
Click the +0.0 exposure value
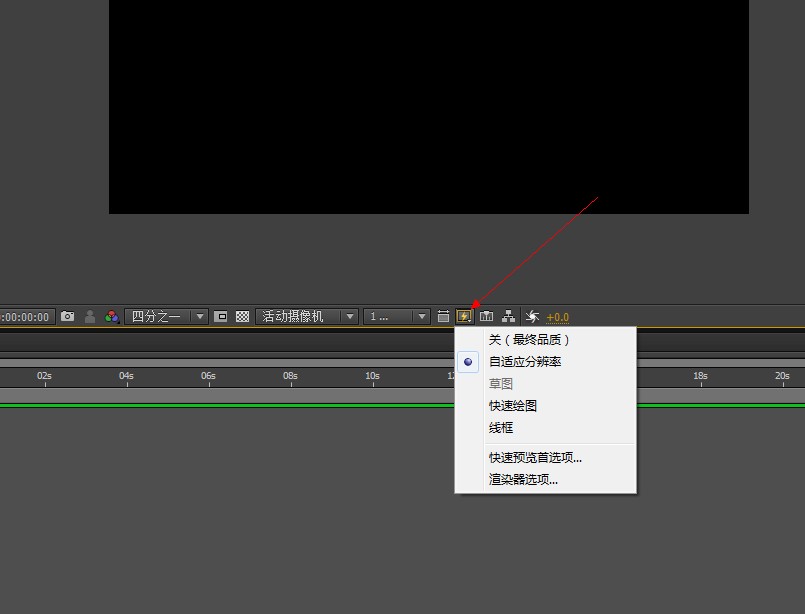(558, 318)
